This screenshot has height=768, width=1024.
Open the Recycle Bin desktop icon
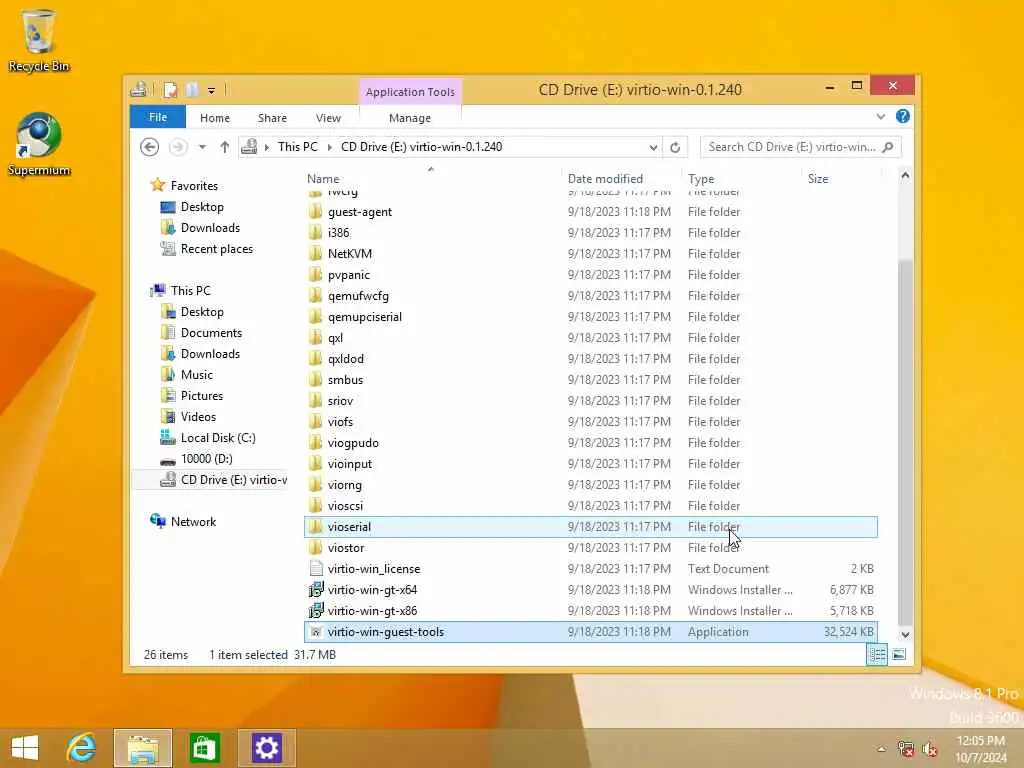tap(39, 40)
